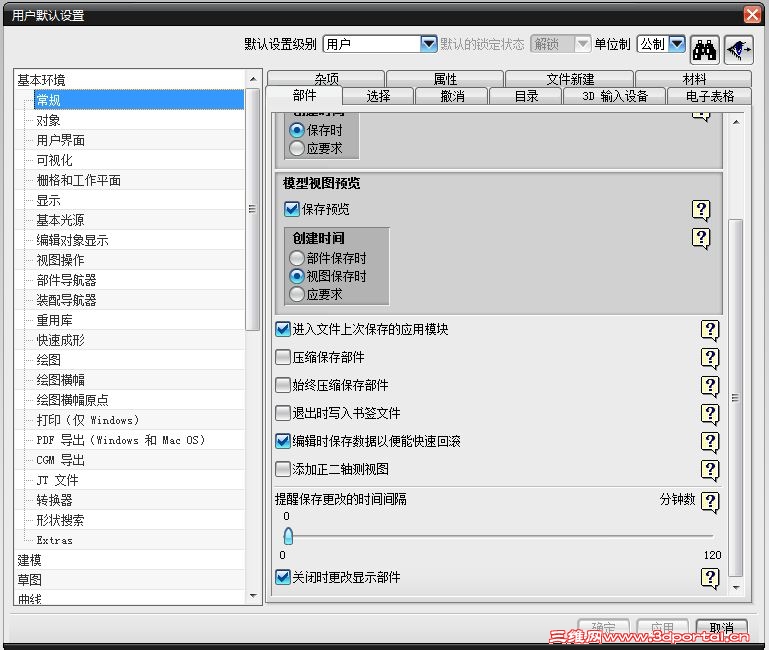
Task: Click the settings panel scroll down arrow
Action: pos(736,587)
